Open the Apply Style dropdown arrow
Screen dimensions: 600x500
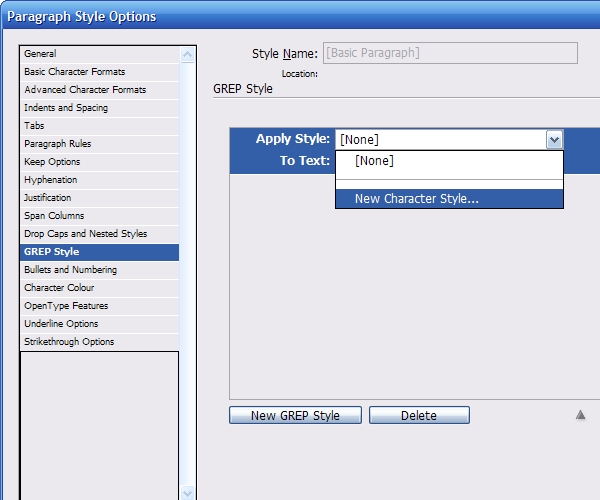[554, 140]
